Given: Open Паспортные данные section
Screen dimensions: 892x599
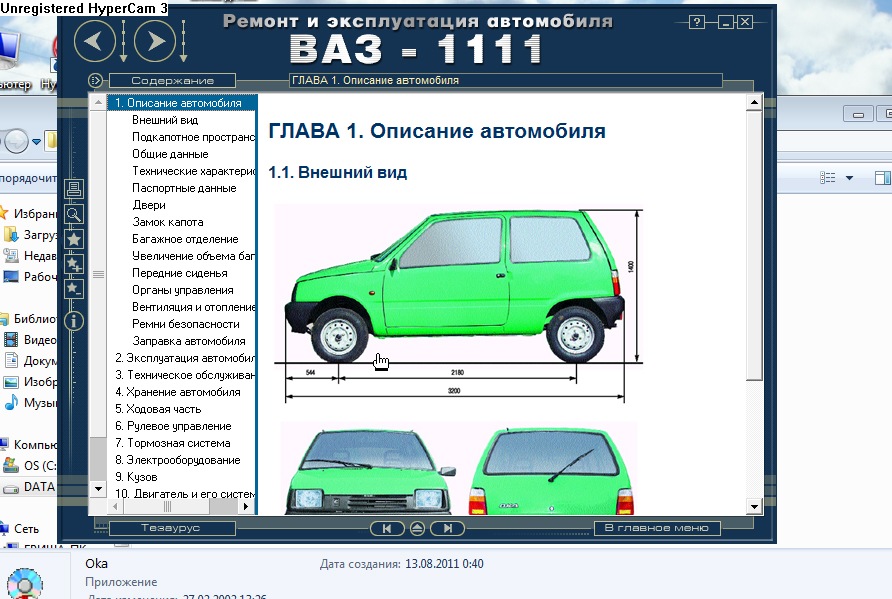Looking at the screenshot, I should click(184, 188).
